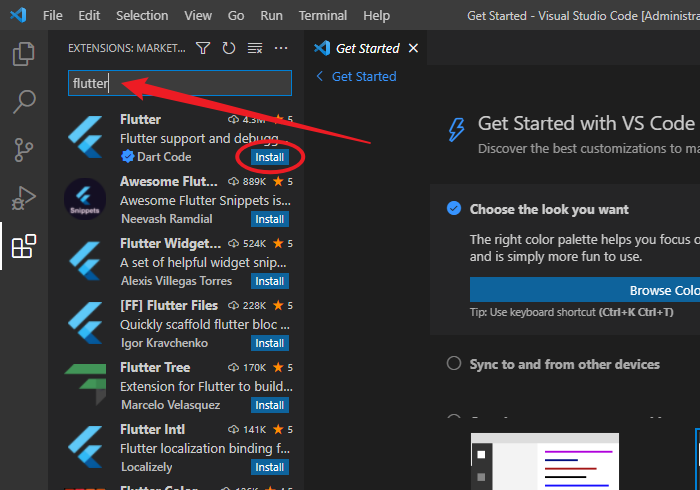Open the Explorer view in activity bar

24,54
